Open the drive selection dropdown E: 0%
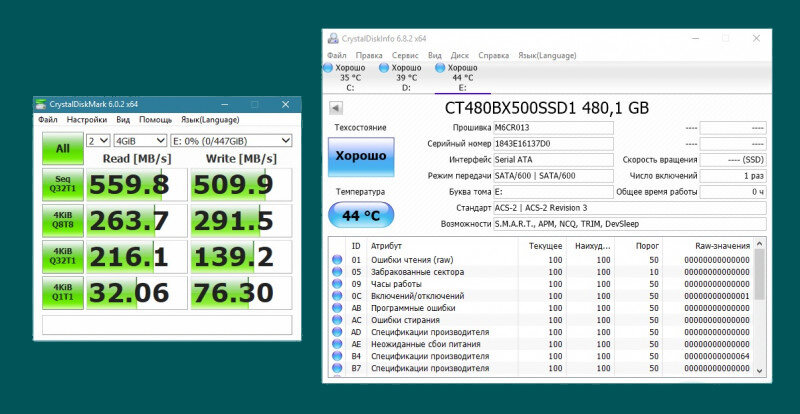 coord(231,140)
